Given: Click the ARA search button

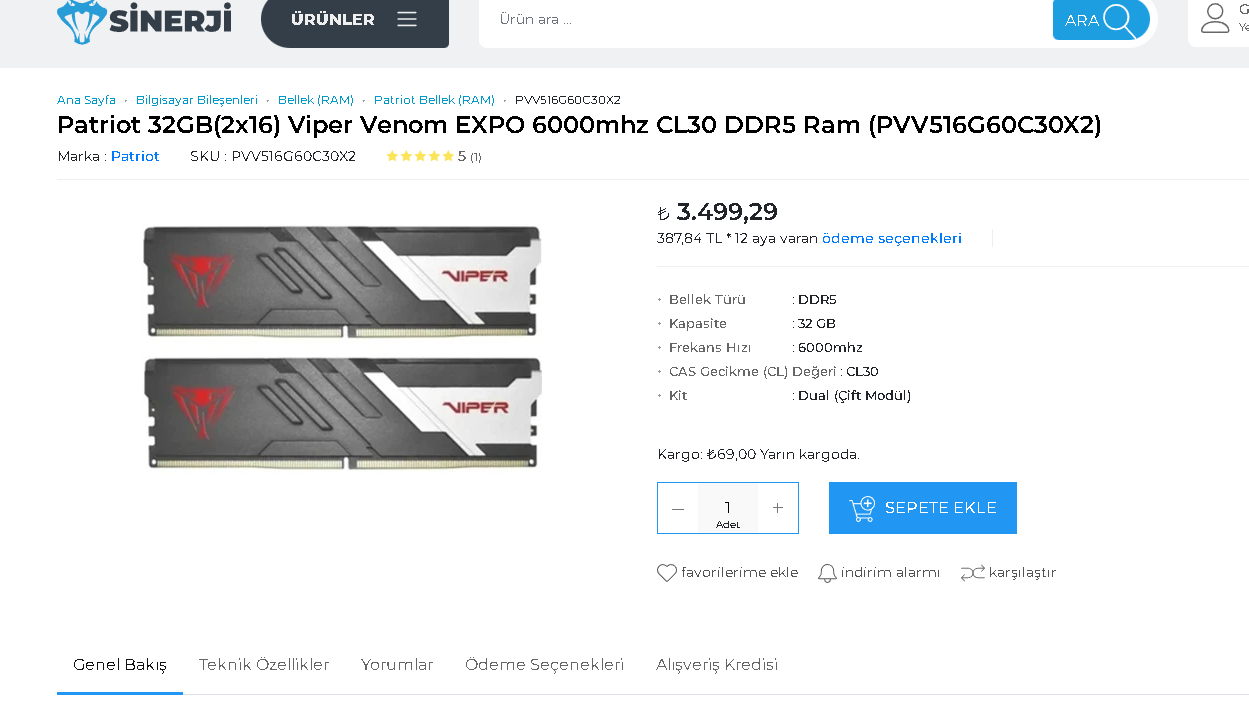Looking at the screenshot, I should (x=1101, y=20).
